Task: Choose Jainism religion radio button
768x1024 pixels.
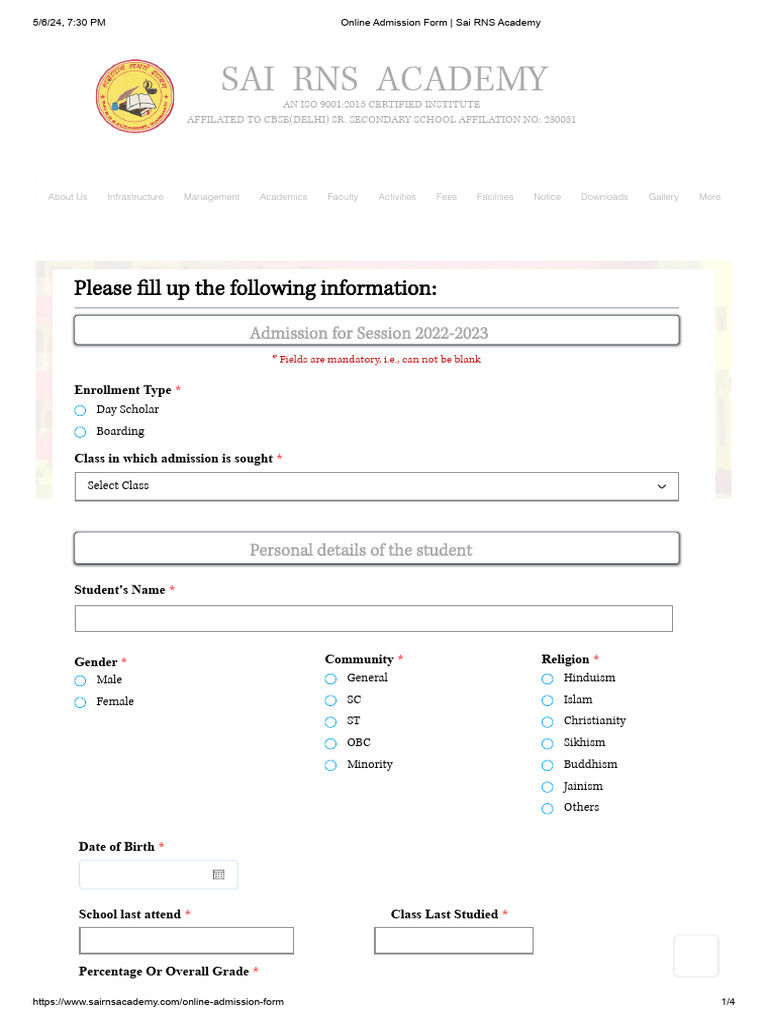Action: click(547, 788)
